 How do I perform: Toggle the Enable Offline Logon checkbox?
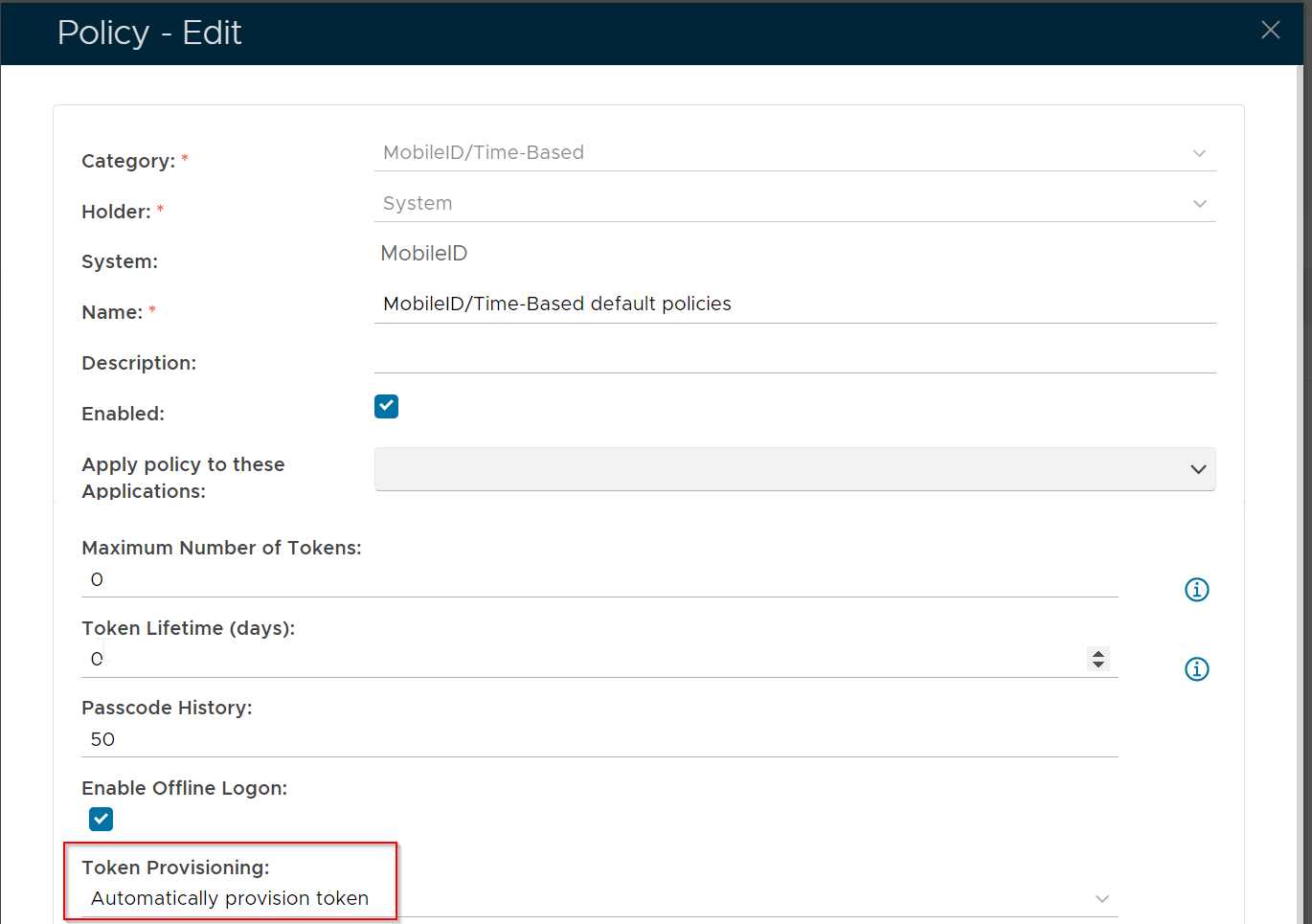(x=101, y=820)
